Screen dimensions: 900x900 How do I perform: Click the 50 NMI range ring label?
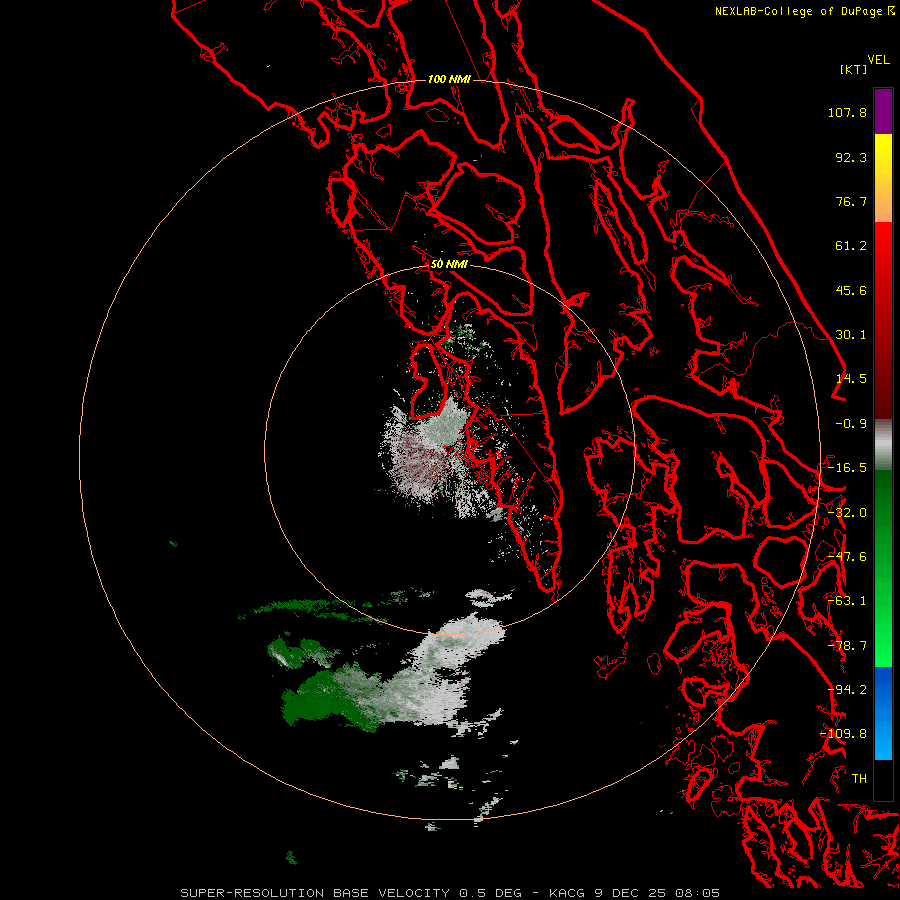click(449, 265)
